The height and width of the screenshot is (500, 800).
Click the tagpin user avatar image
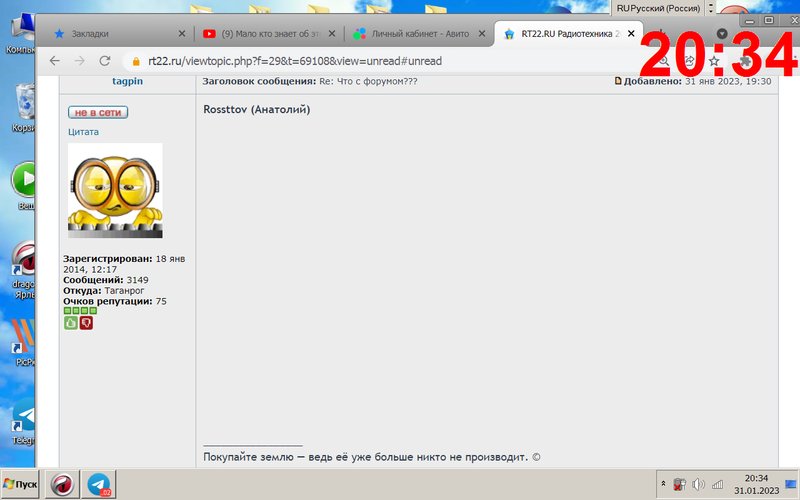115,190
